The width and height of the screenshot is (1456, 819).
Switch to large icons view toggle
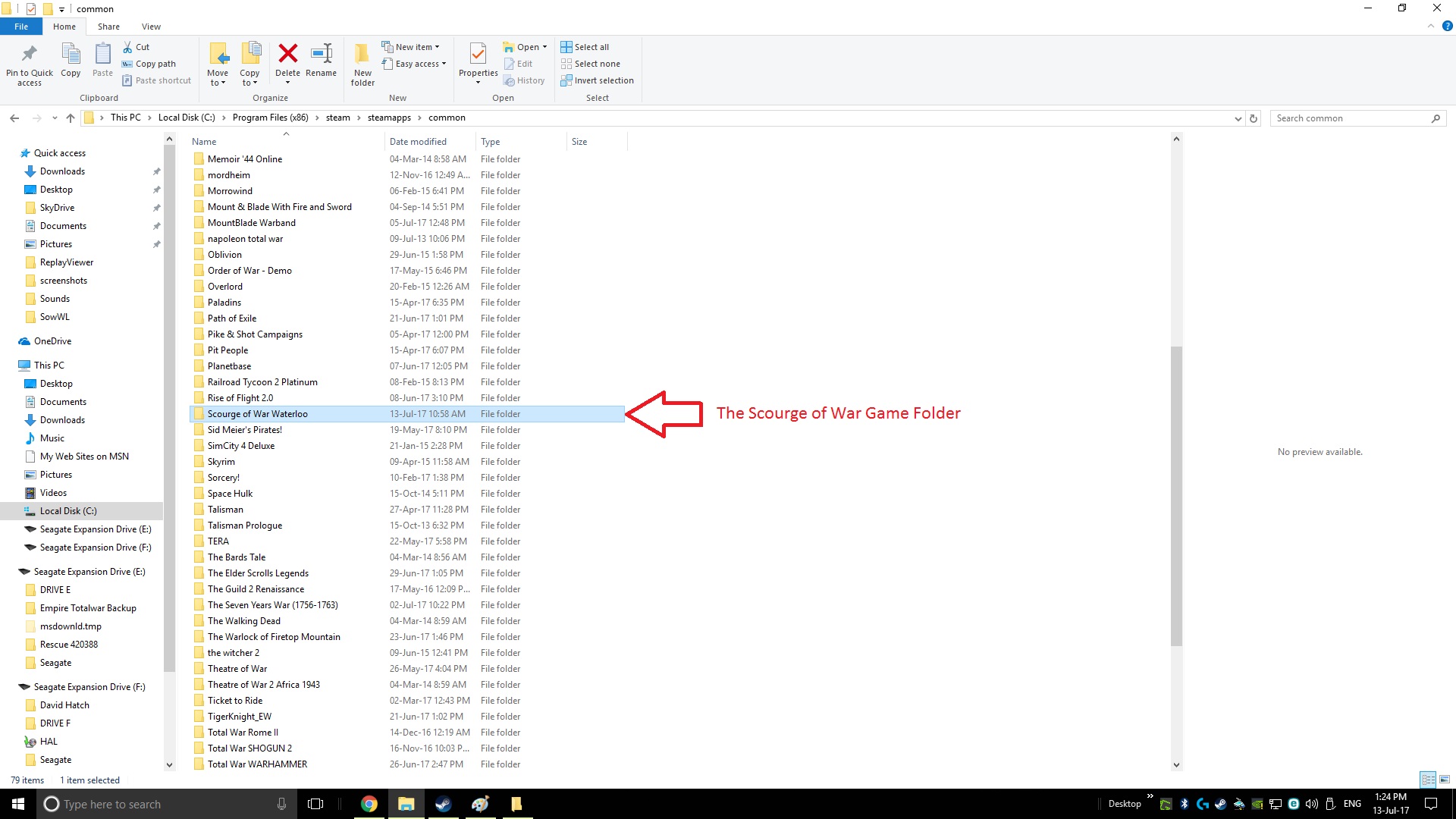coord(1445,780)
